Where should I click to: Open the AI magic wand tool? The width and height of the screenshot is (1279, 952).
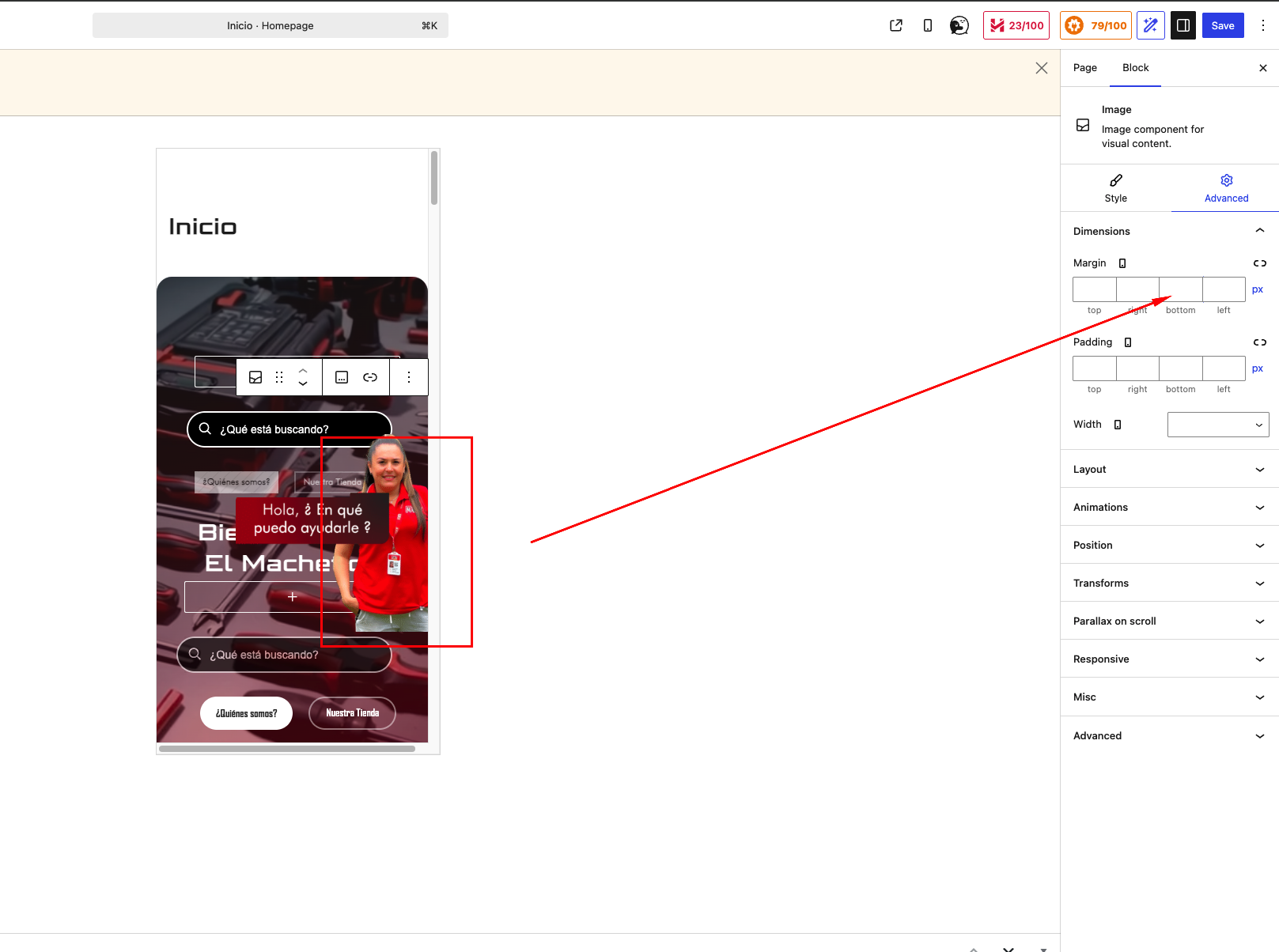1151,25
